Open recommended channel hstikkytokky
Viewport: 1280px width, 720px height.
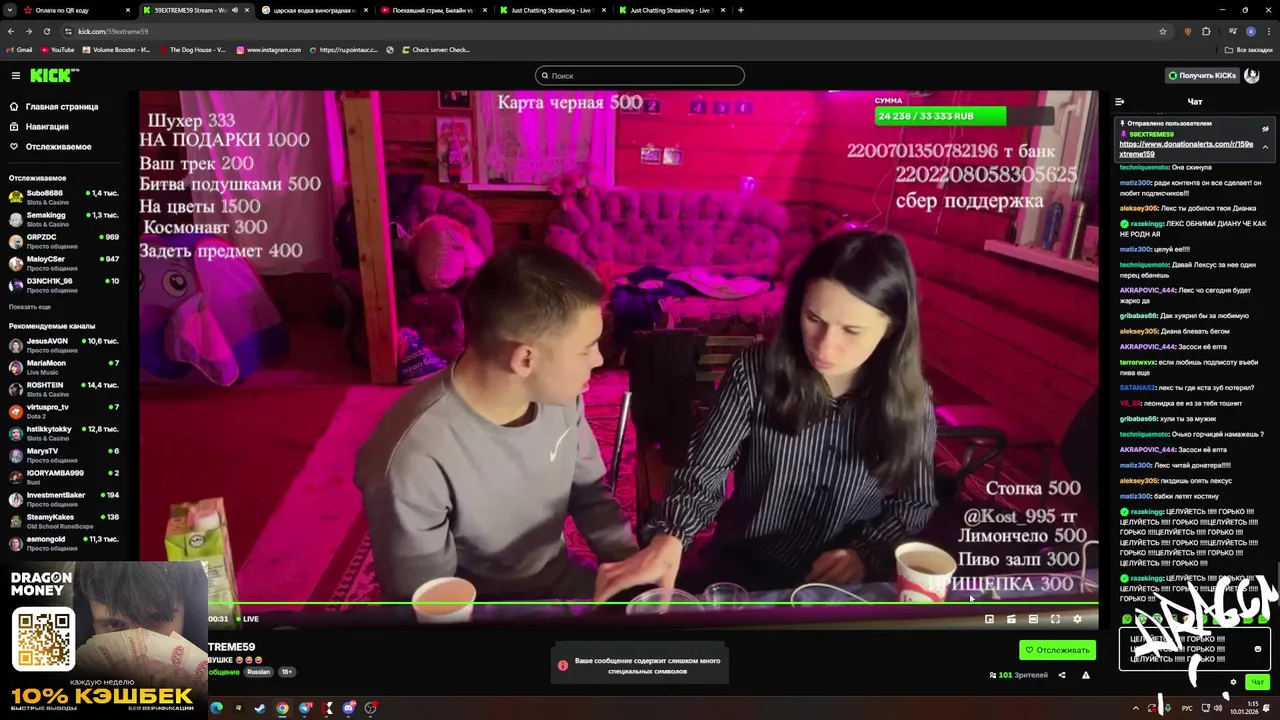[x=64, y=433]
